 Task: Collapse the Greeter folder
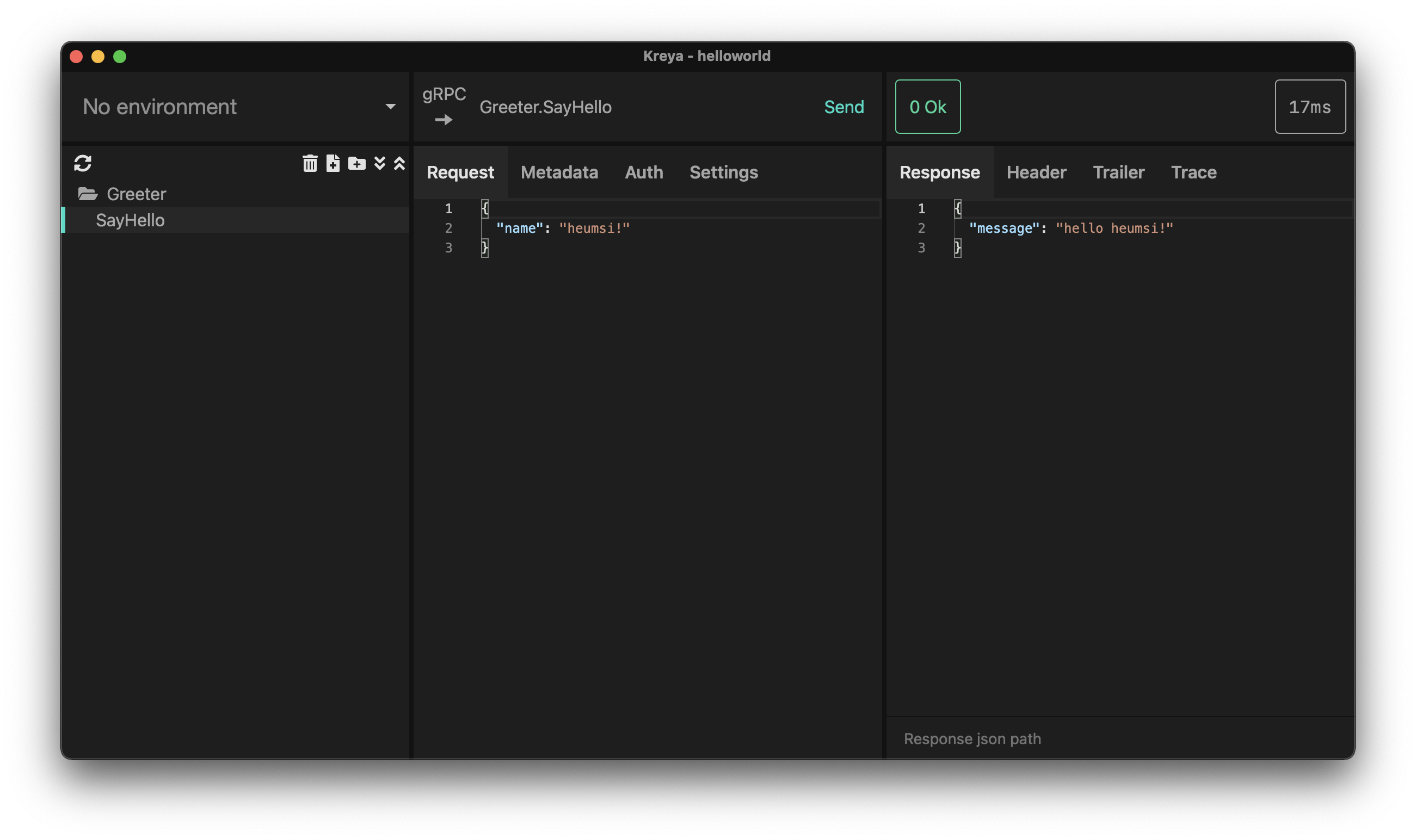tap(136, 194)
